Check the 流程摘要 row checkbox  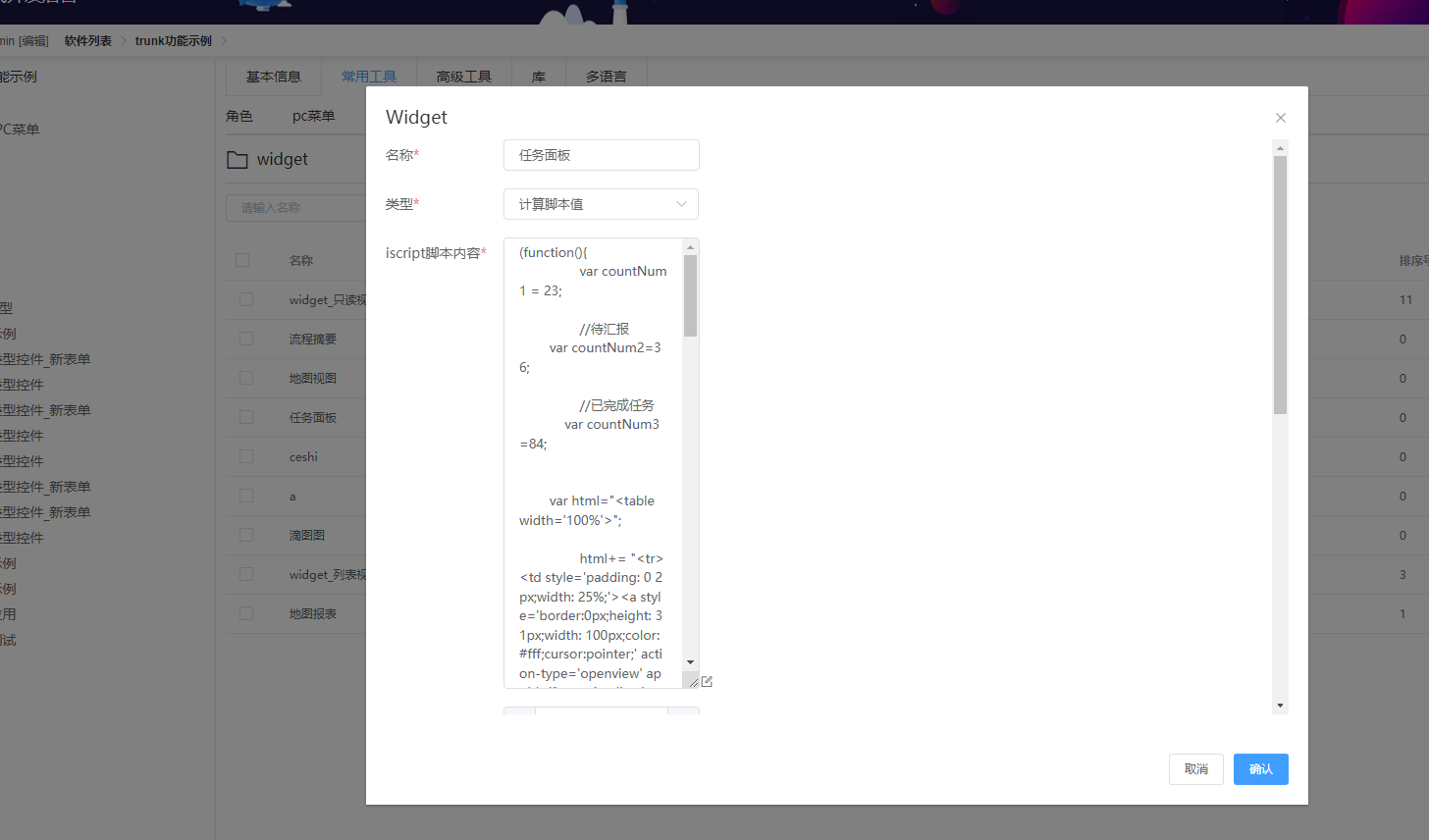pyautogui.click(x=246, y=339)
